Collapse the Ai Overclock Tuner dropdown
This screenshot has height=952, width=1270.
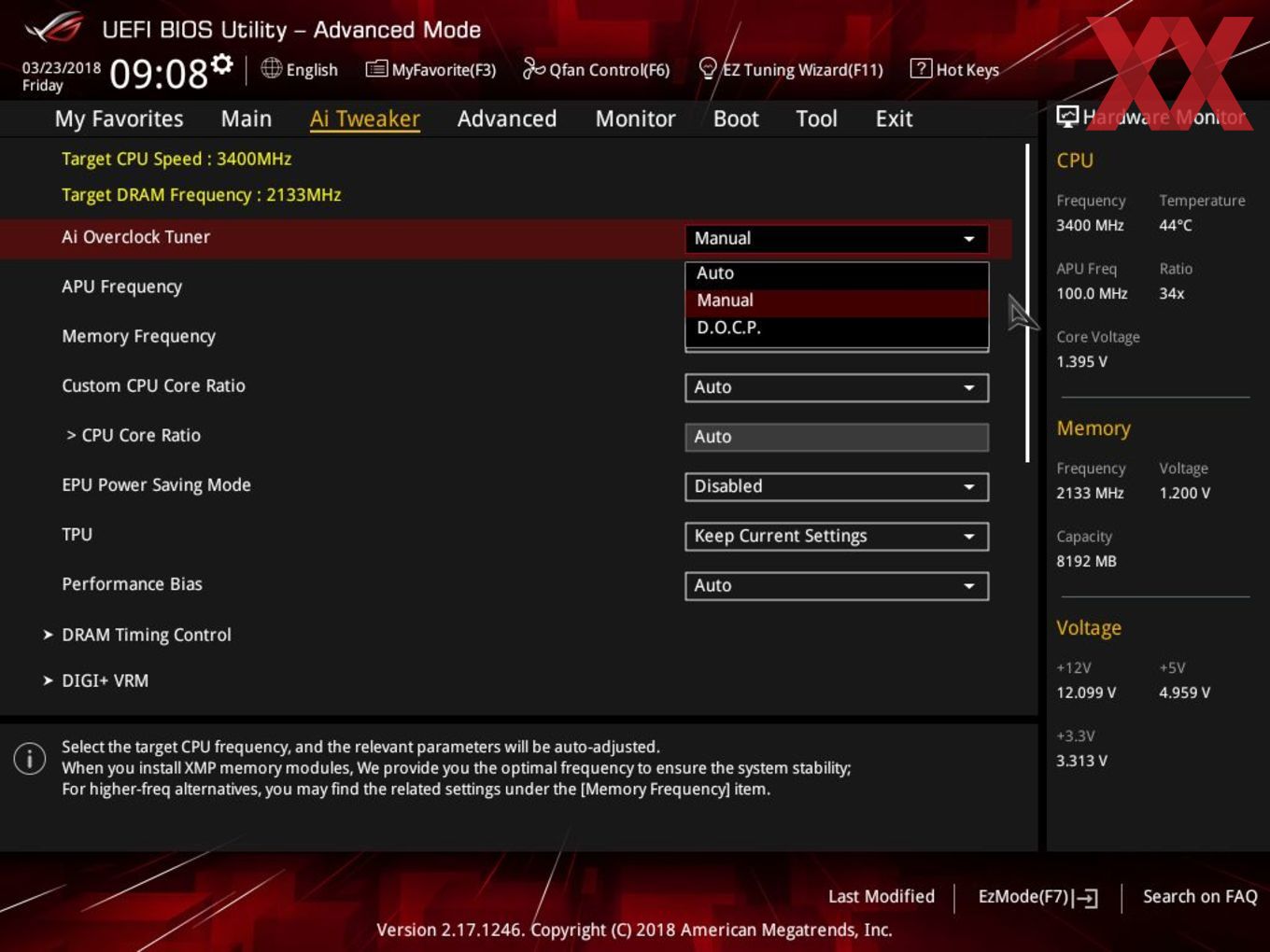pos(837,239)
